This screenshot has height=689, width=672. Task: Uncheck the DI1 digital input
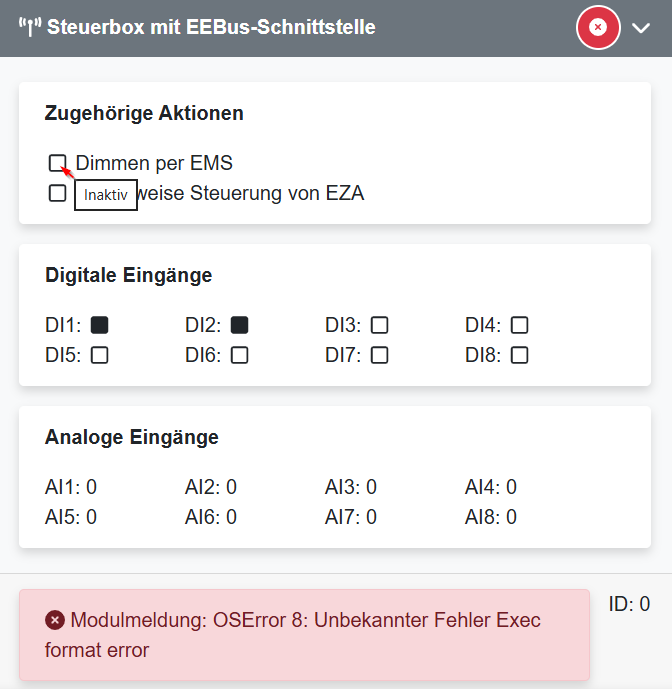tap(99, 325)
